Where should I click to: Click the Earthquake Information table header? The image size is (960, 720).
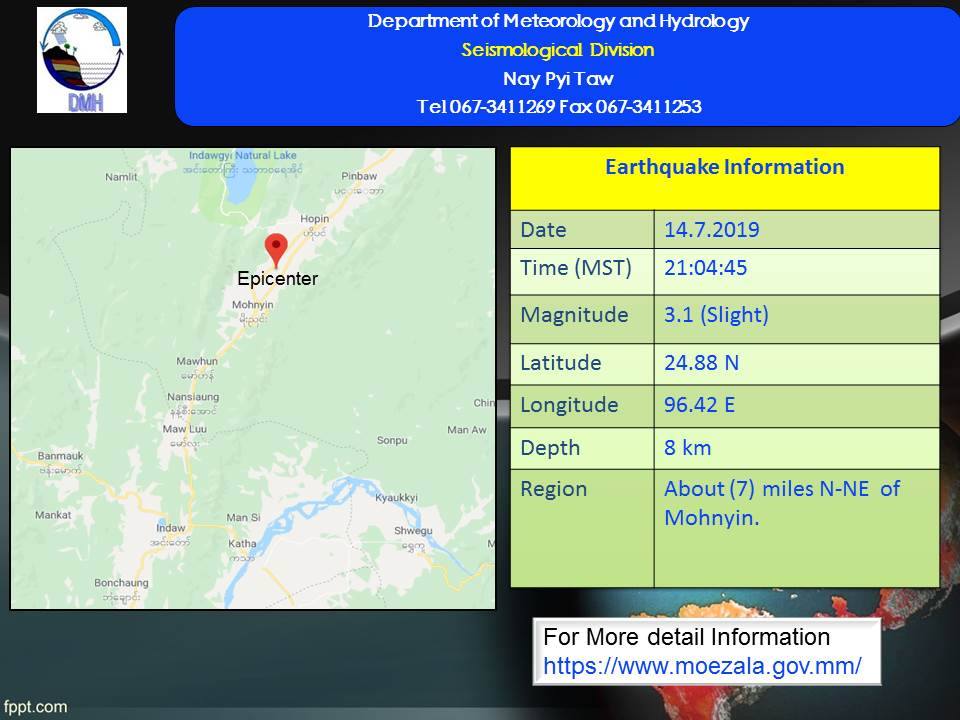724,167
